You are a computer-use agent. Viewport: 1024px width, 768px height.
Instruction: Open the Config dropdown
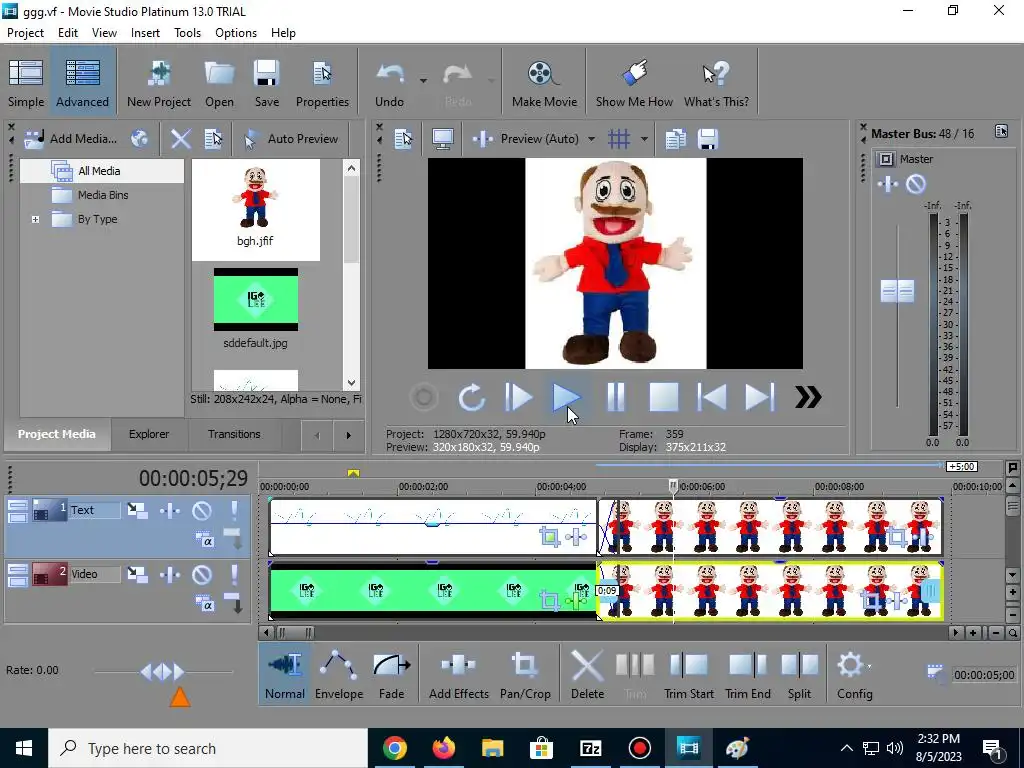tap(854, 675)
